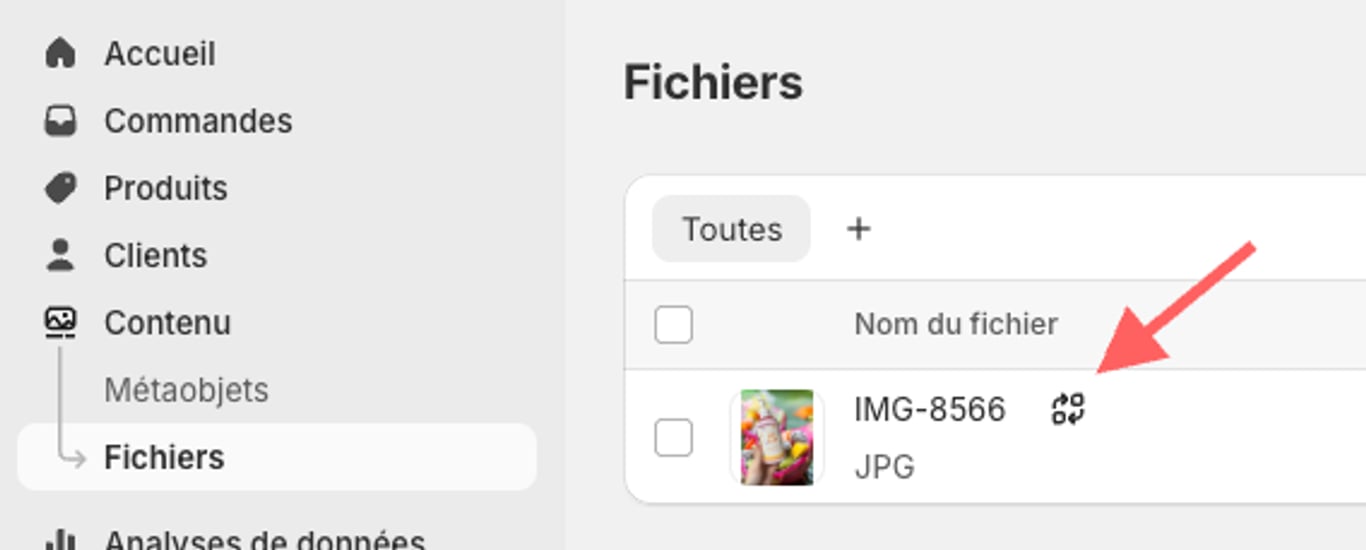This screenshot has width=1366, height=550.
Task: Open the Commandes text label
Action: click(198, 121)
